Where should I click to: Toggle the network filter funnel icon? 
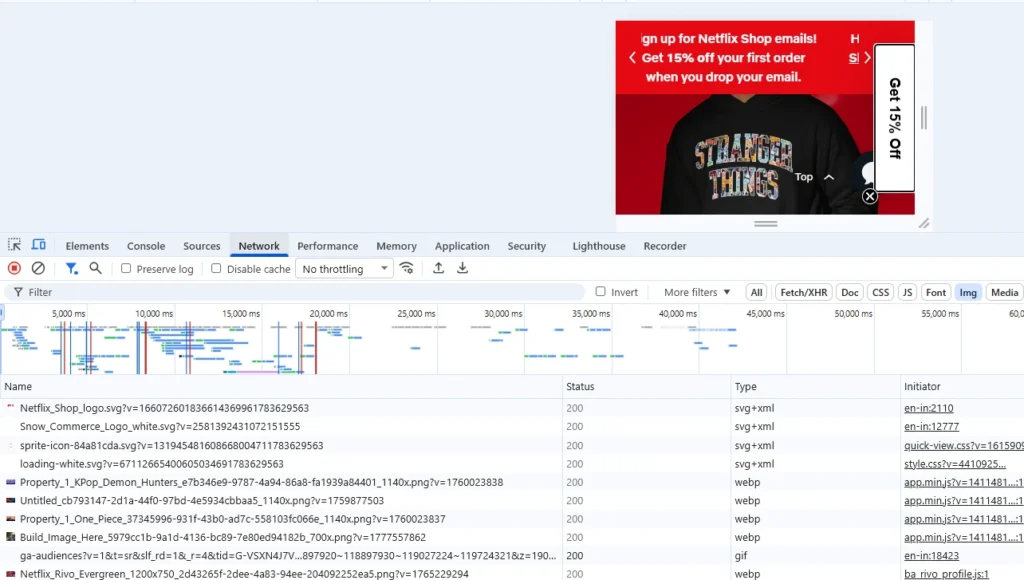tap(72, 268)
